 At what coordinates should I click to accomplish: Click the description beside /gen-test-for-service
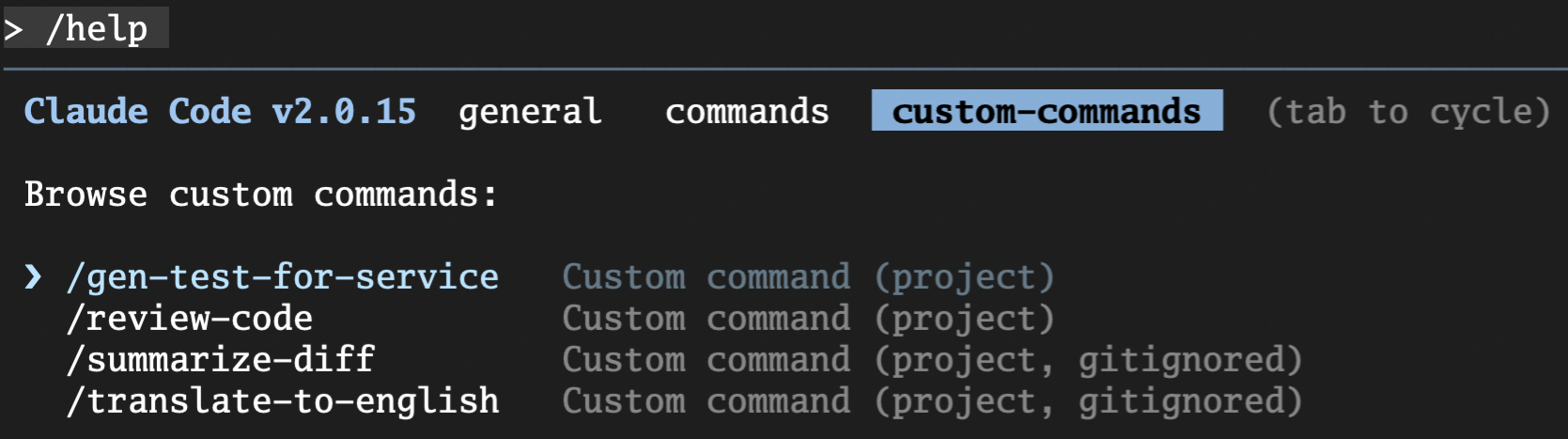[x=808, y=276]
